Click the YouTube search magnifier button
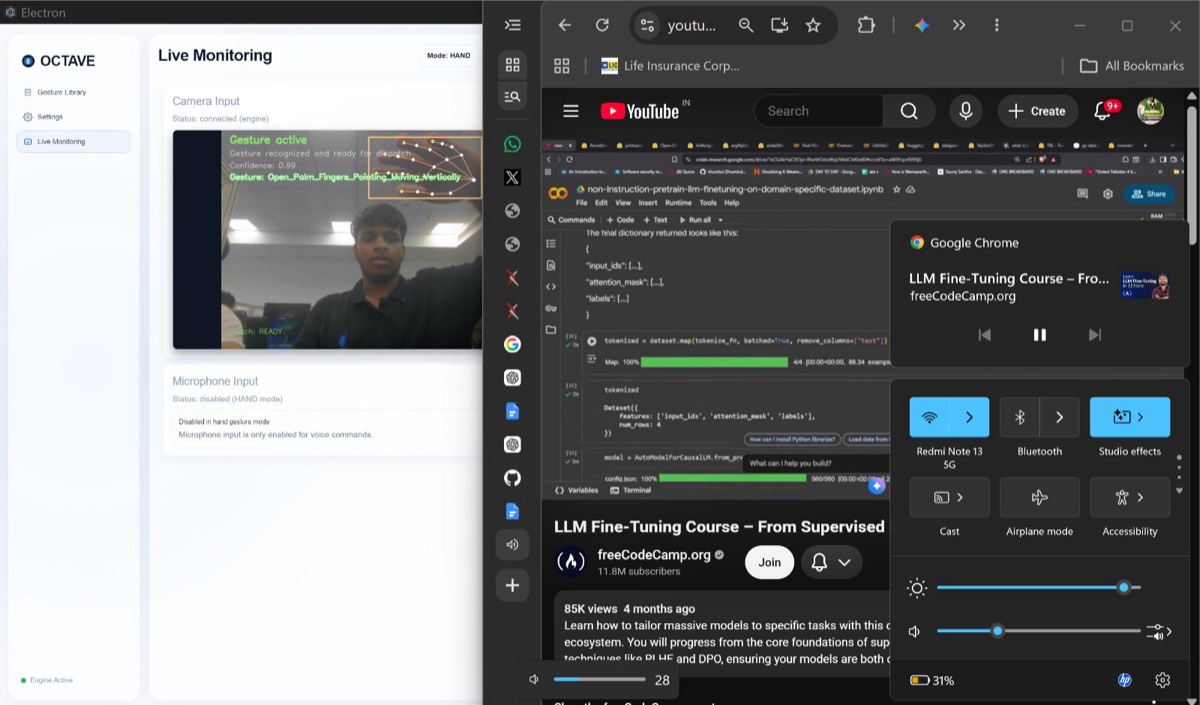The image size is (1200, 705). click(x=909, y=111)
